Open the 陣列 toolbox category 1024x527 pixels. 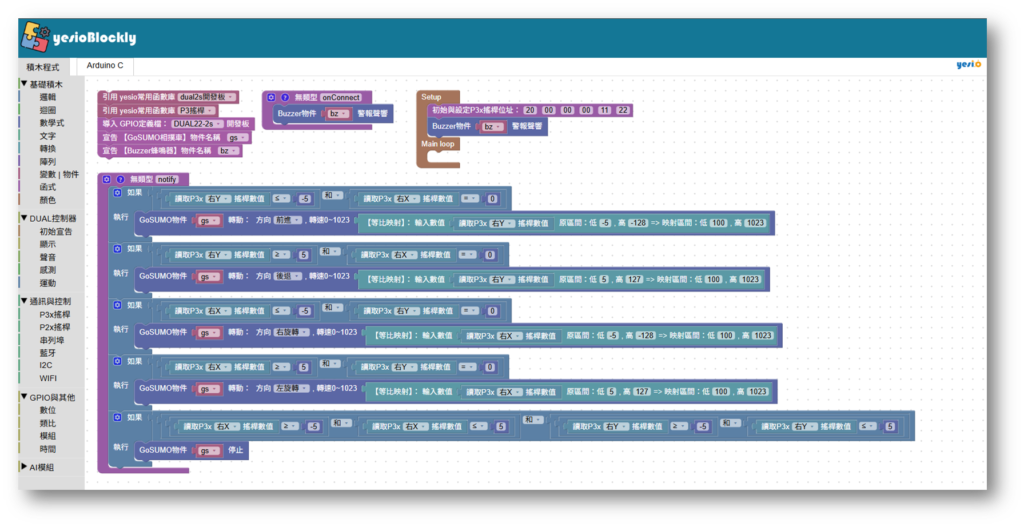pyautogui.click(x=48, y=161)
